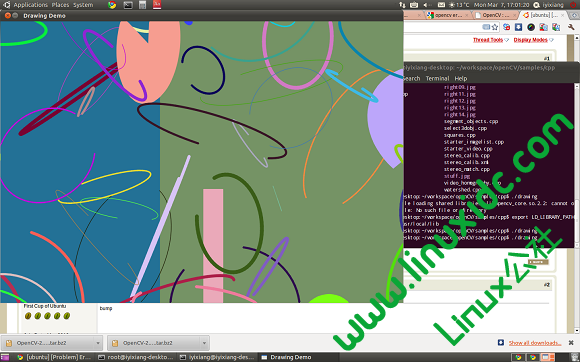Expand the Thread Tools dropdown
The width and height of the screenshot is (580, 362).
(x=490, y=40)
